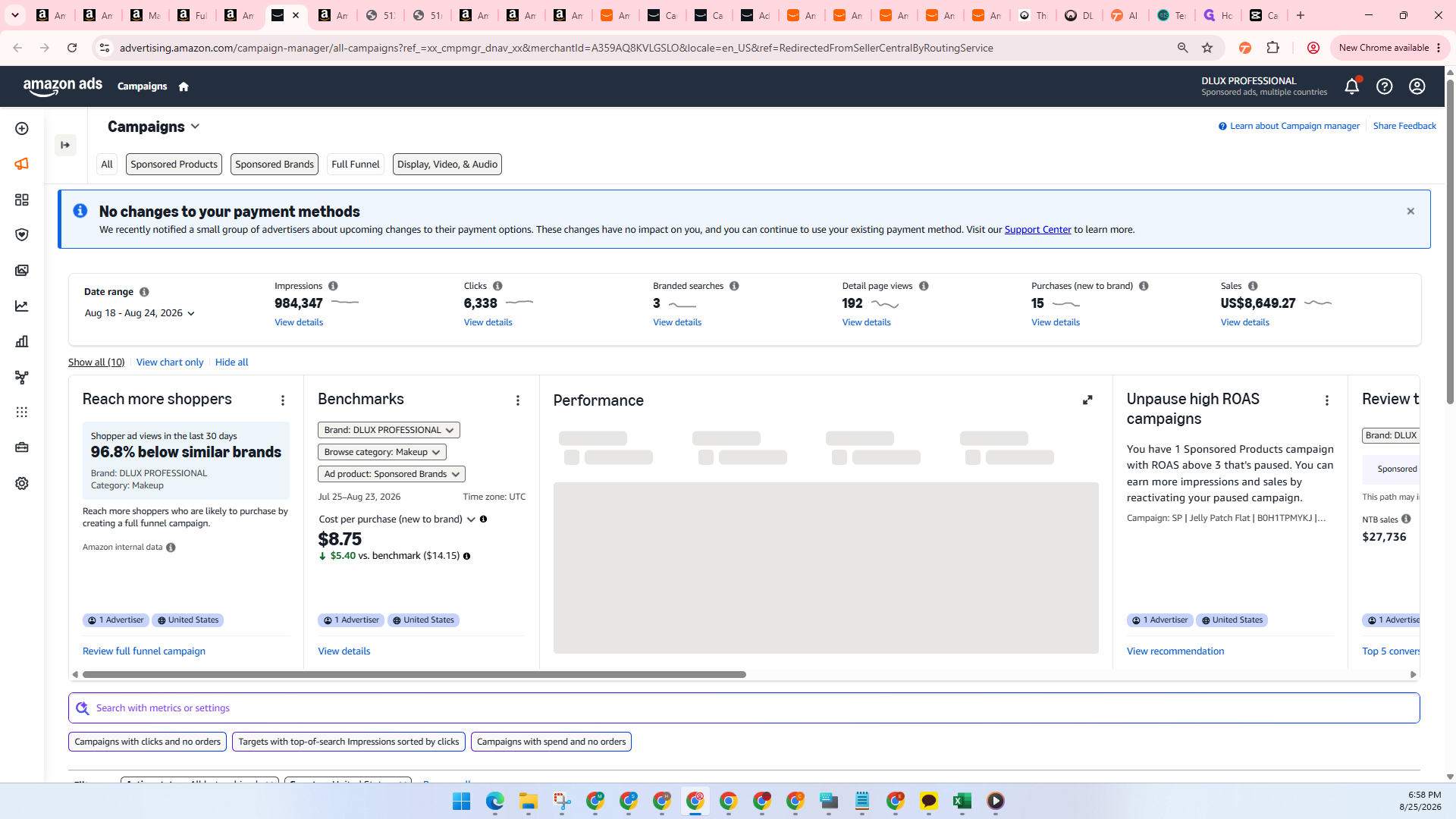Open the line chart insights sidebar icon
Screen dimensions: 1456x819
(x=22, y=306)
